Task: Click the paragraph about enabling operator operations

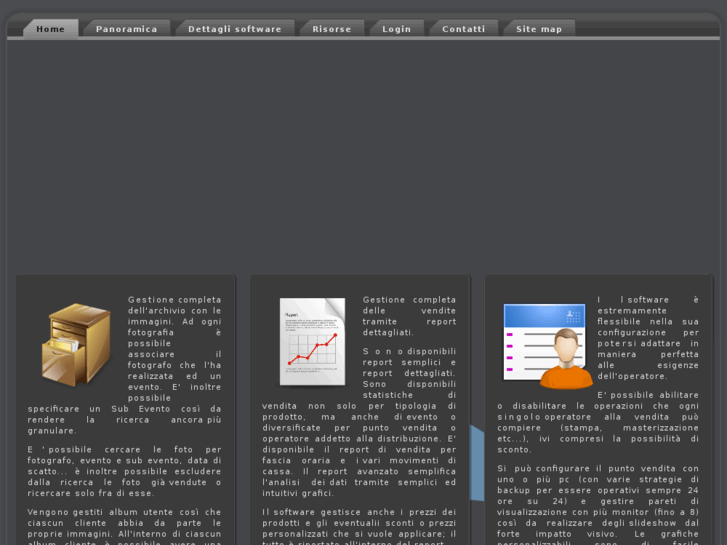Action: tap(598, 422)
